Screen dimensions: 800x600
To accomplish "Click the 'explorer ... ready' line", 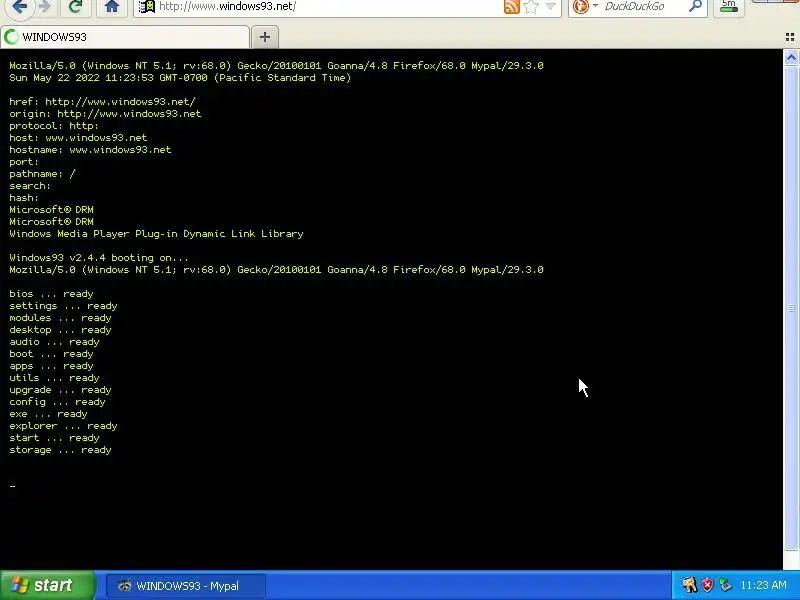I will point(63,426).
